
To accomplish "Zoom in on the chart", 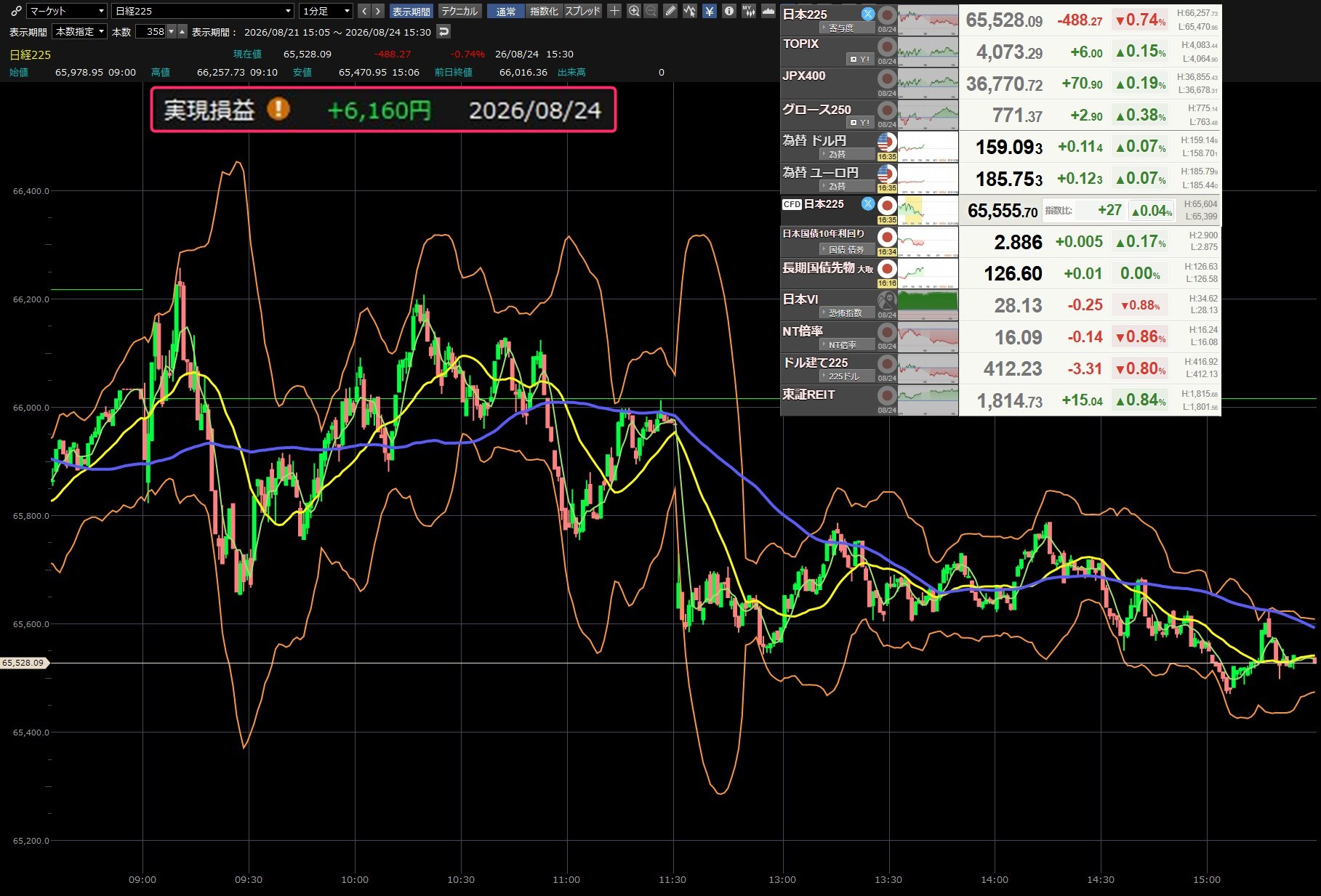I will [x=634, y=11].
